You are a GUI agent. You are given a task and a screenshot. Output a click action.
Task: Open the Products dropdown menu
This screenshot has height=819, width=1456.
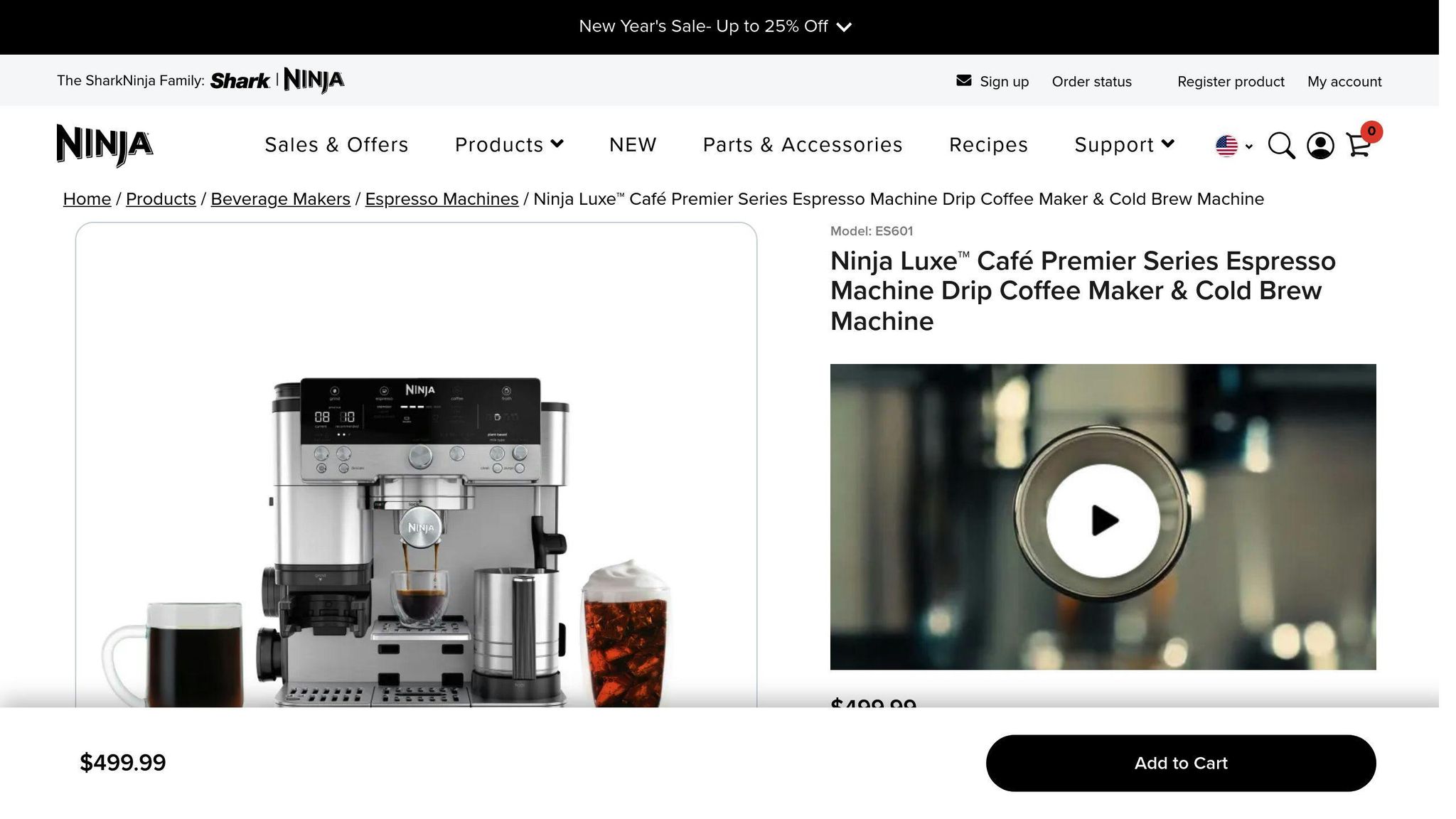coord(509,144)
